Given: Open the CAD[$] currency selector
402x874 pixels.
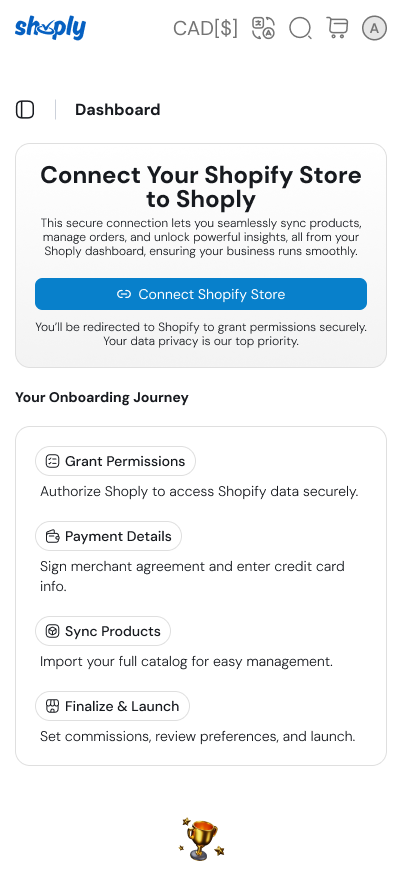Looking at the screenshot, I should [x=205, y=28].
